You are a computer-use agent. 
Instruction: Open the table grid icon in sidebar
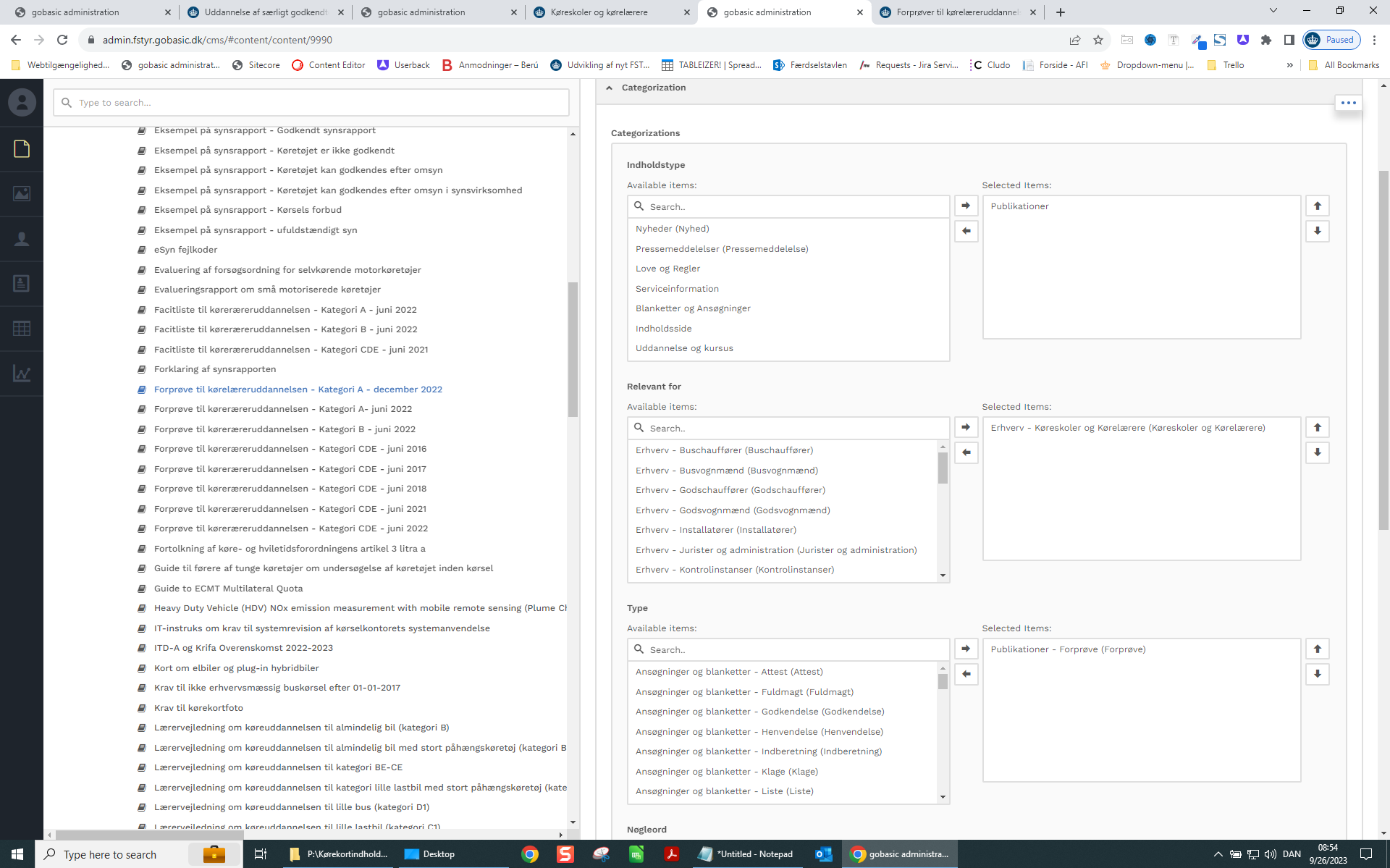pos(22,328)
